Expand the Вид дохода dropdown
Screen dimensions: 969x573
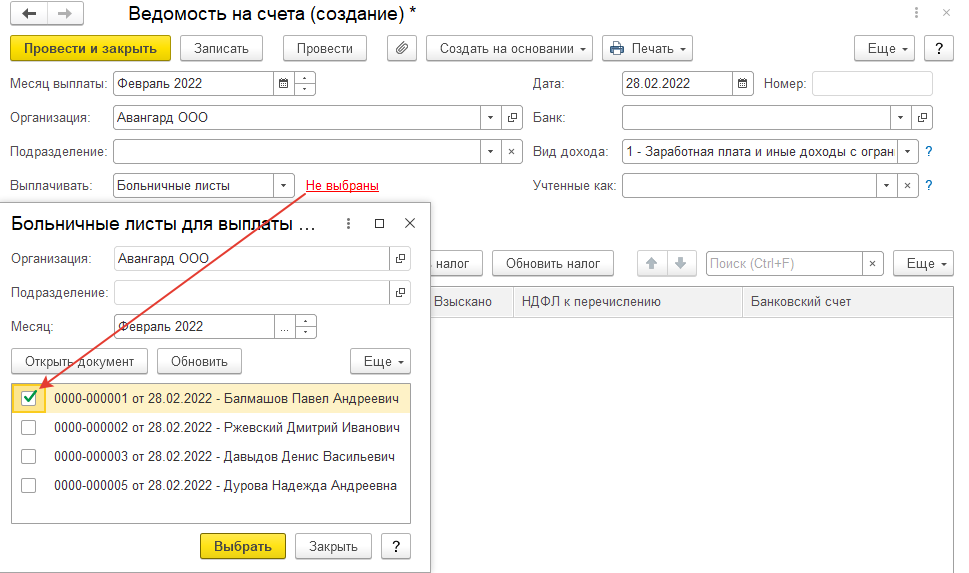coord(907,151)
